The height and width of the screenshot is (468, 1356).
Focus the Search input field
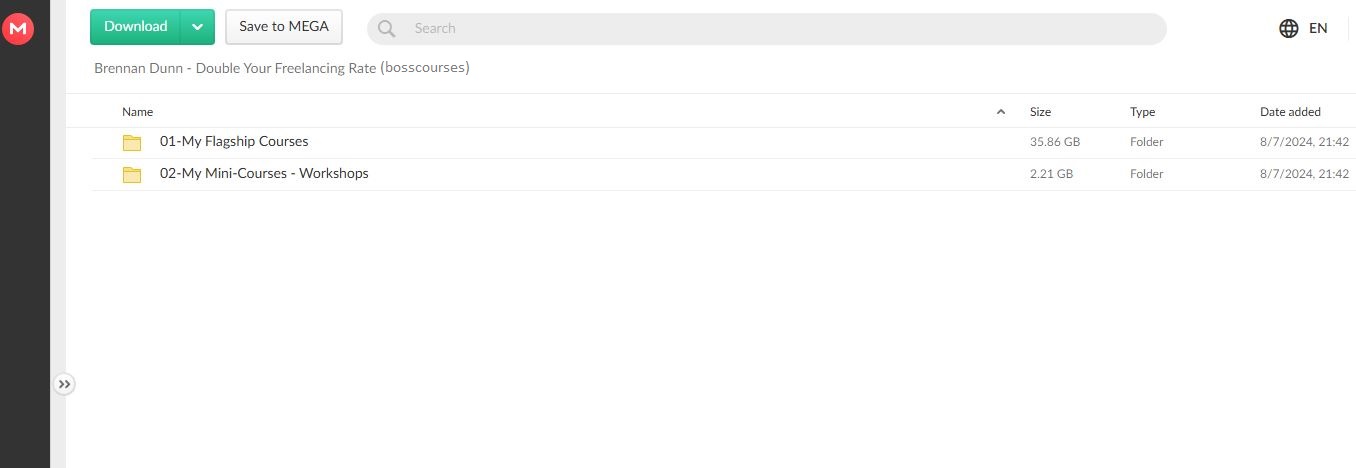[x=780, y=28]
